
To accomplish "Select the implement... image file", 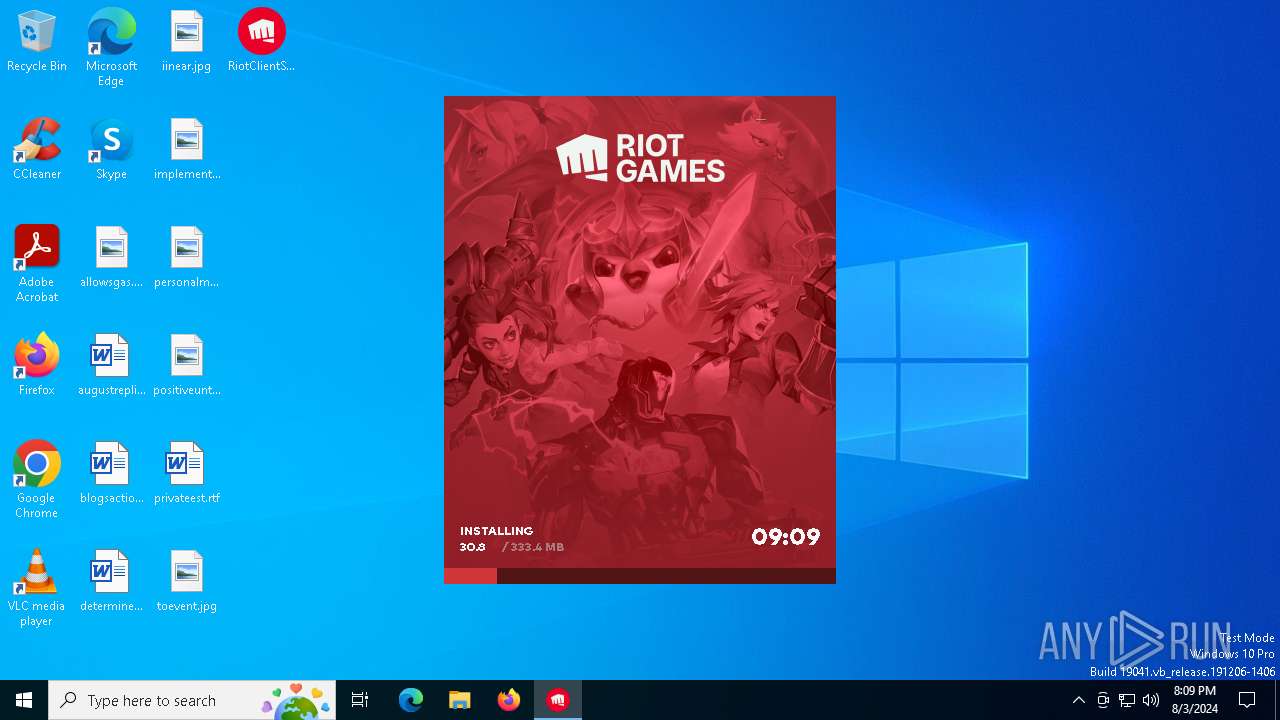I will [x=187, y=150].
